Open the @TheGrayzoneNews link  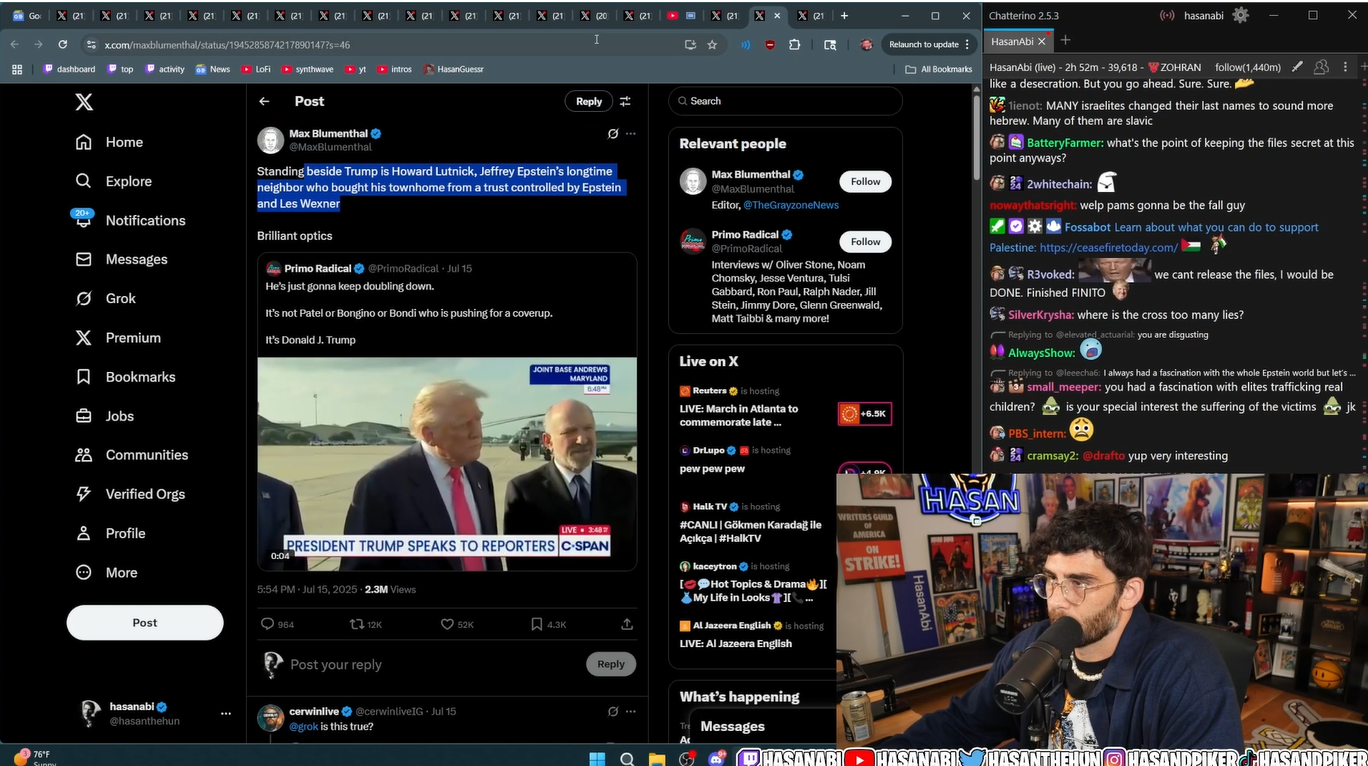tap(791, 205)
